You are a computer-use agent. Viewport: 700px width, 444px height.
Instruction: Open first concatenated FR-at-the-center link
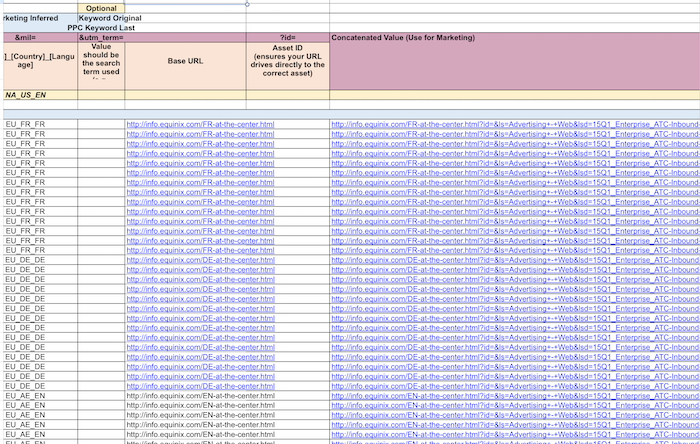click(515, 124)
